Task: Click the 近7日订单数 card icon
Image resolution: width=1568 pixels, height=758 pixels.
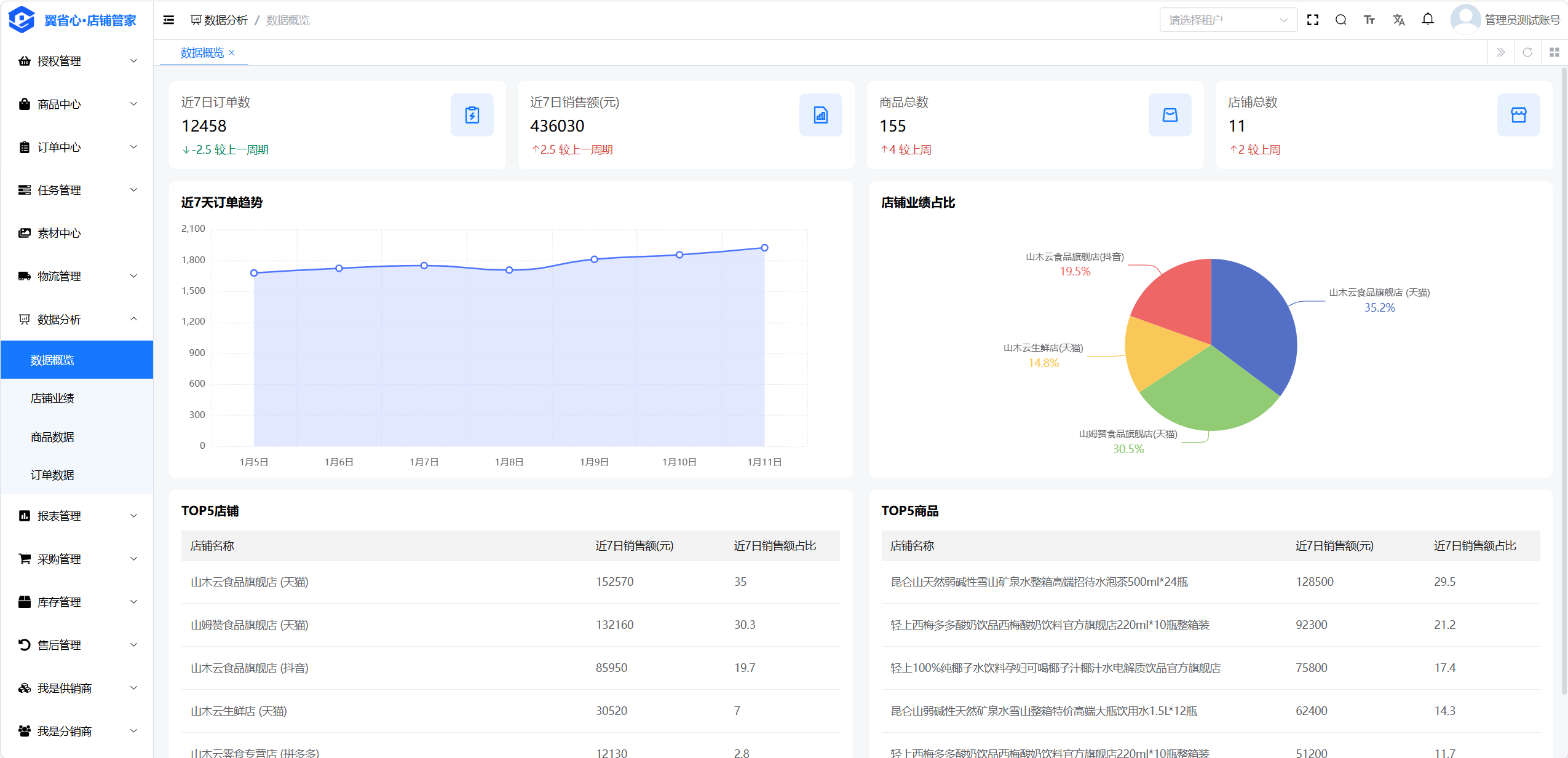Action: click(x=472, y=115)
